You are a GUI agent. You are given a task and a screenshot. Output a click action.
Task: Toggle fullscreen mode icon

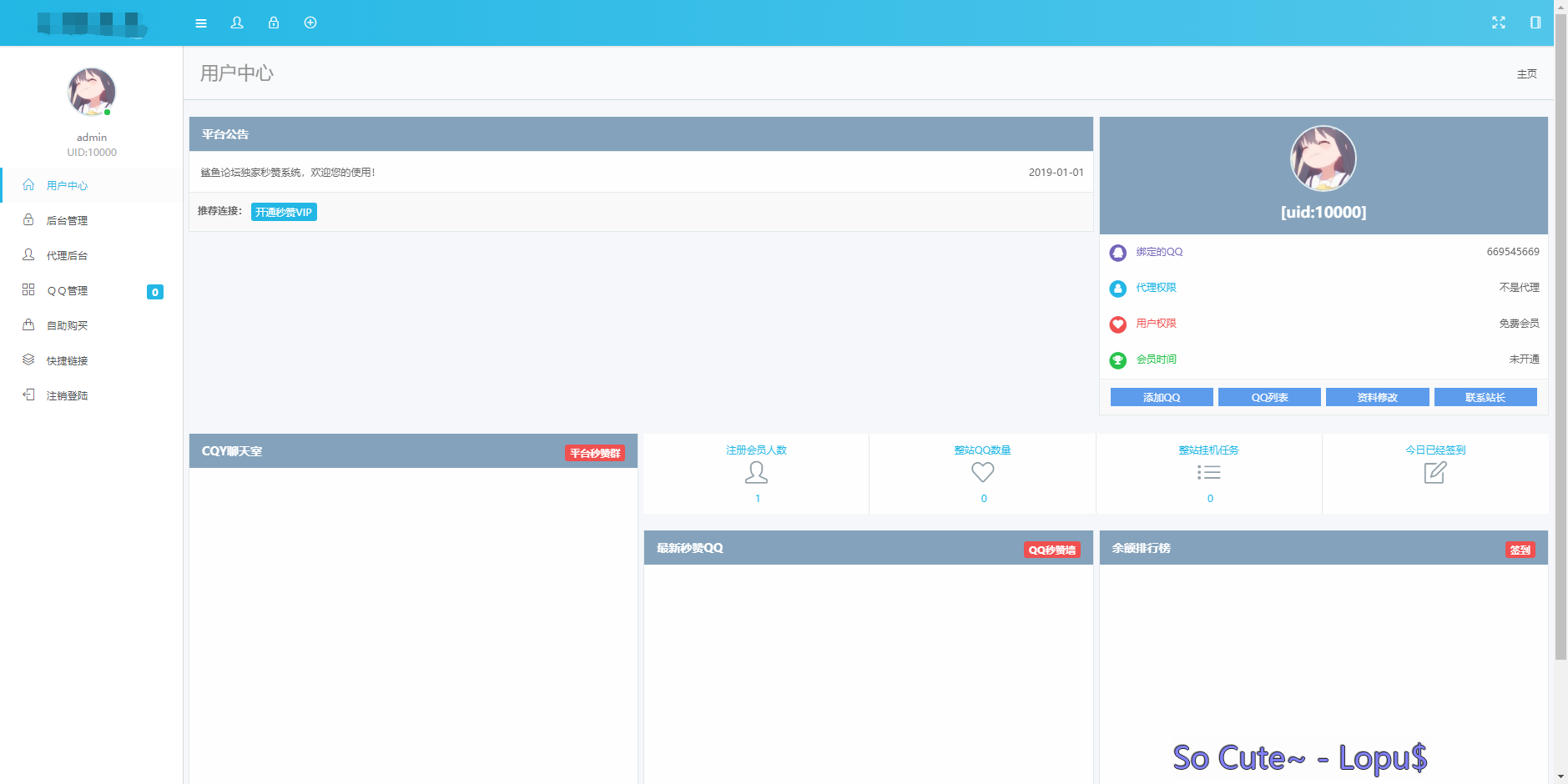pos(1499,23)
